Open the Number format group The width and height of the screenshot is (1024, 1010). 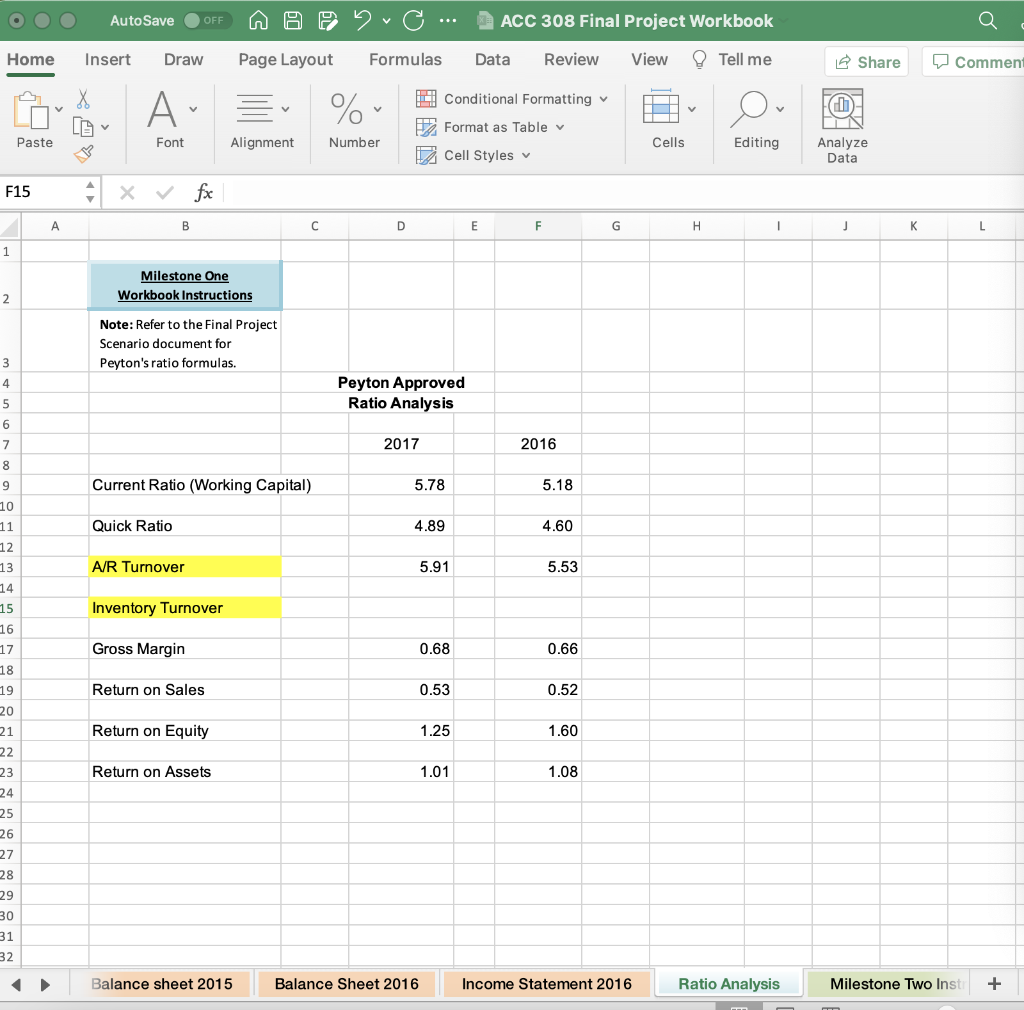pos(354,121)
